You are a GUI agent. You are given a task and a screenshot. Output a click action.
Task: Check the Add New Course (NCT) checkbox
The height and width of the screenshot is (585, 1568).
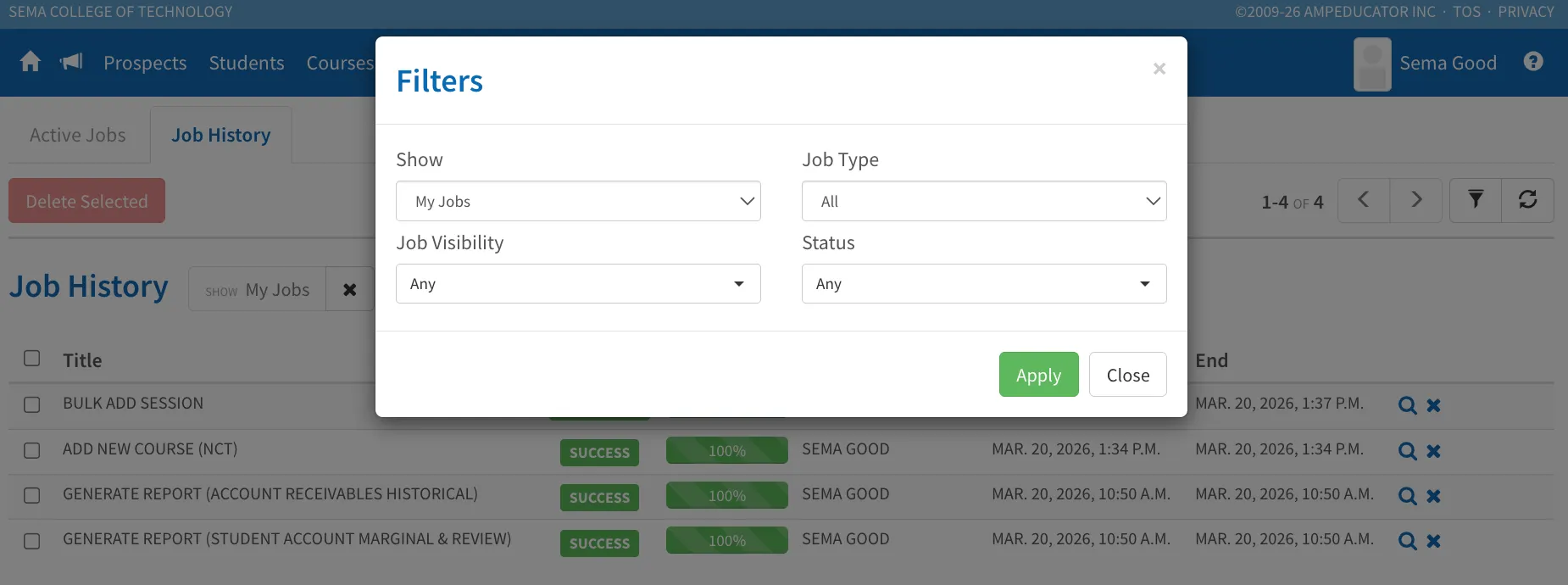pos(32,450)
